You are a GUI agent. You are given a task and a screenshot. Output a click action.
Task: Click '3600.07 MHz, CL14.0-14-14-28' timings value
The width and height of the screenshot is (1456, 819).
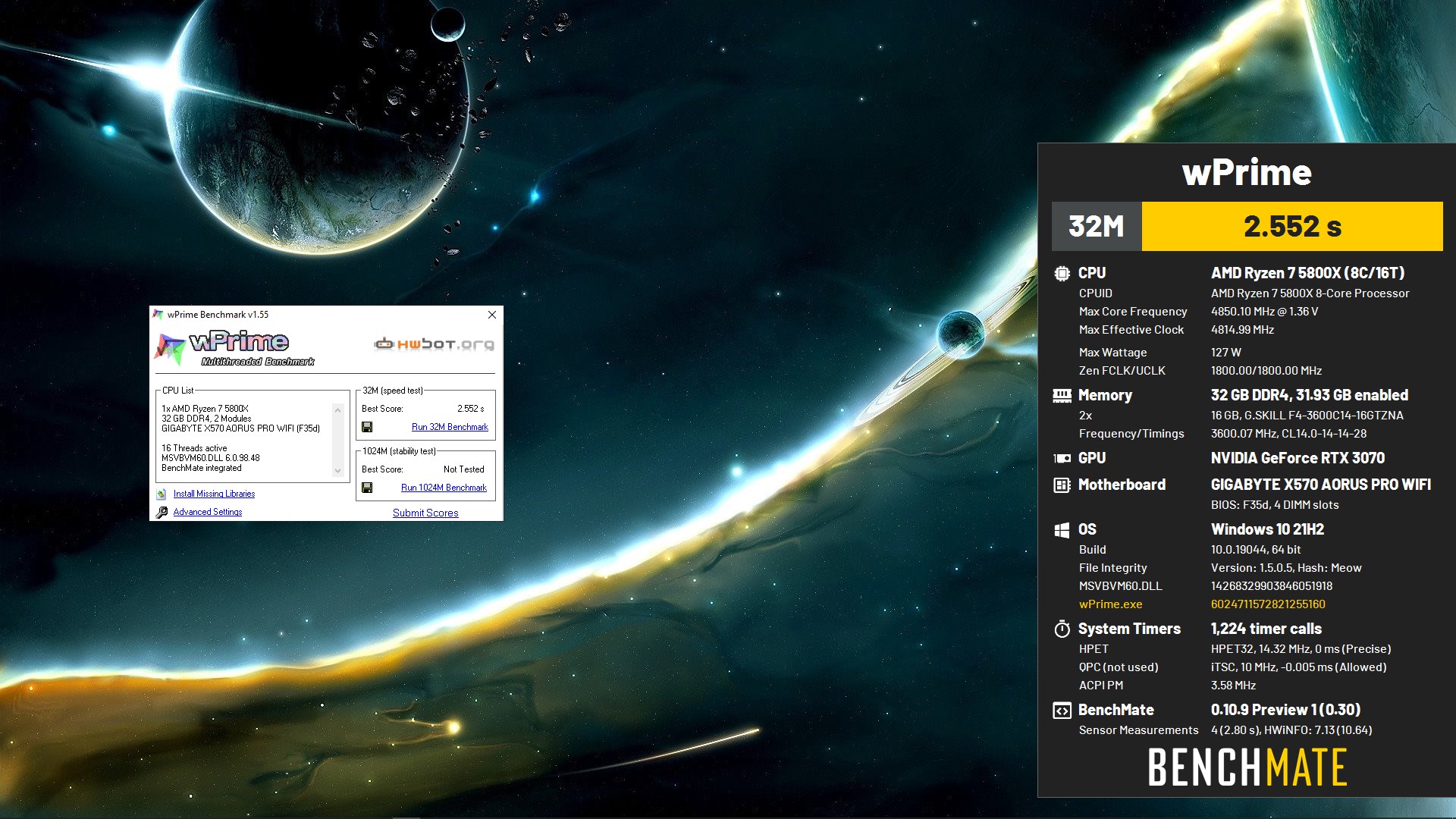click(x=1289, y=434)
